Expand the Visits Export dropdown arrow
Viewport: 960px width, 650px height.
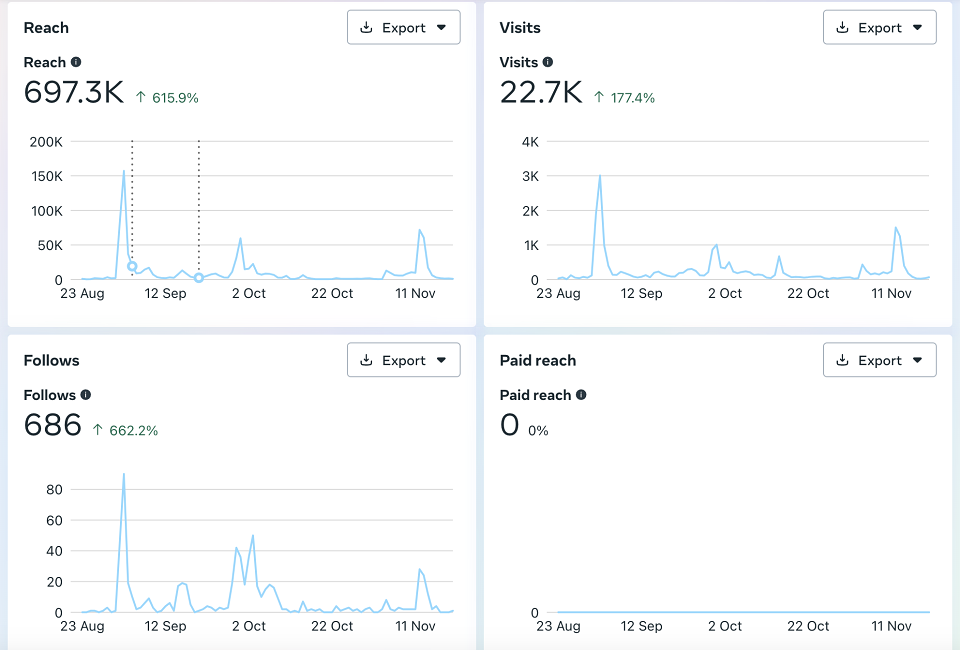(x=917, y=28)
